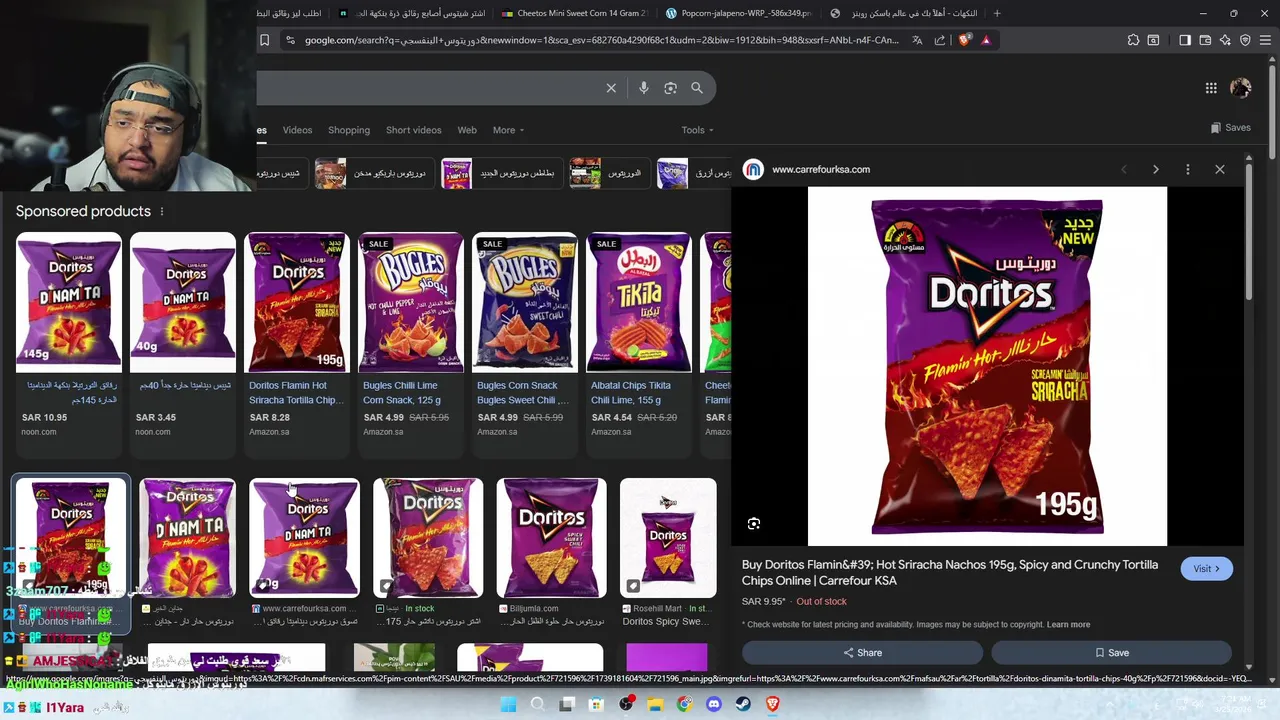This screenshot has width=1280, height=720.
Task: Open the browser extensions puzzle icon
Action: click(1133, 40)
